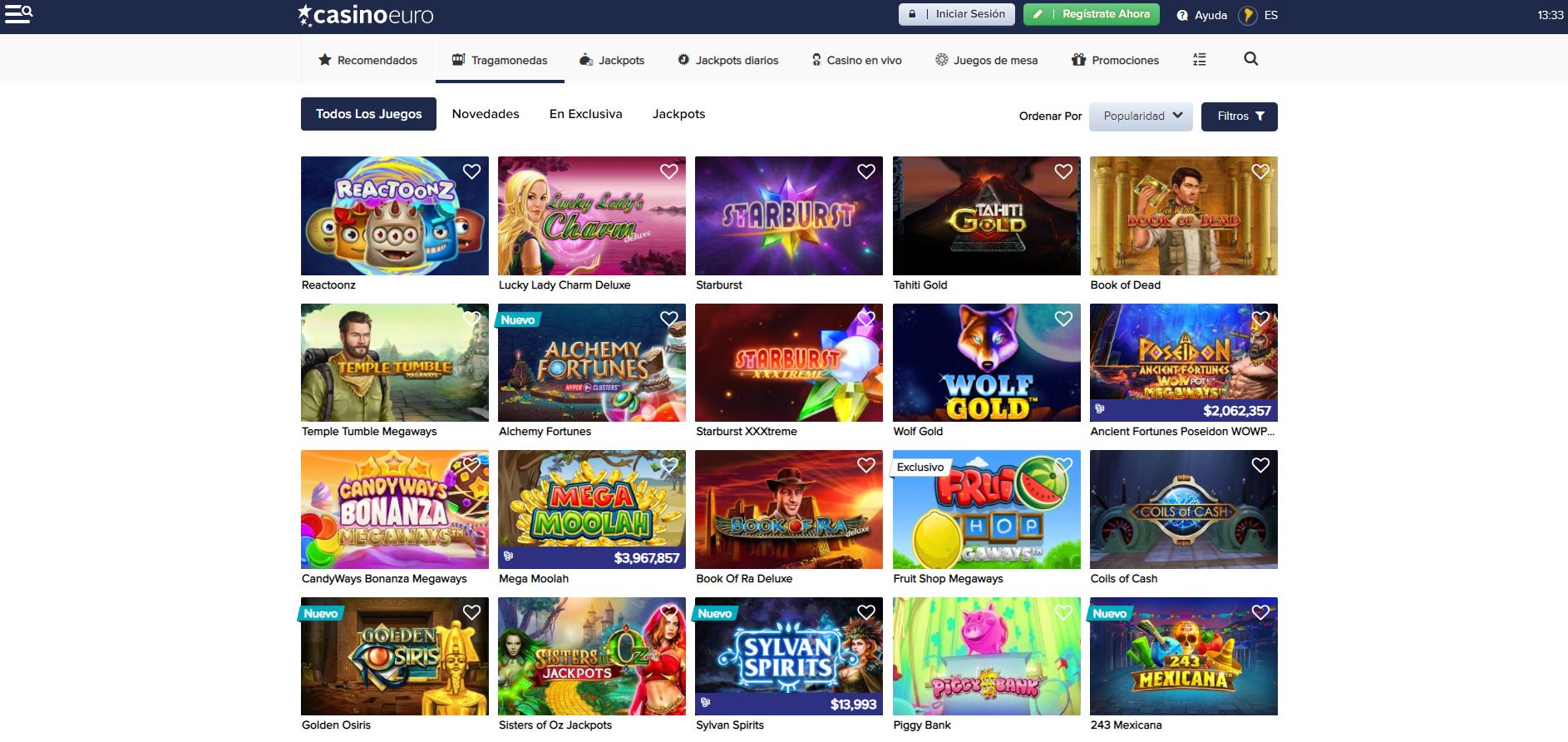Switch to the Jackpots sub-tab
Viewport: 1568px width, 742px height.
678,114
